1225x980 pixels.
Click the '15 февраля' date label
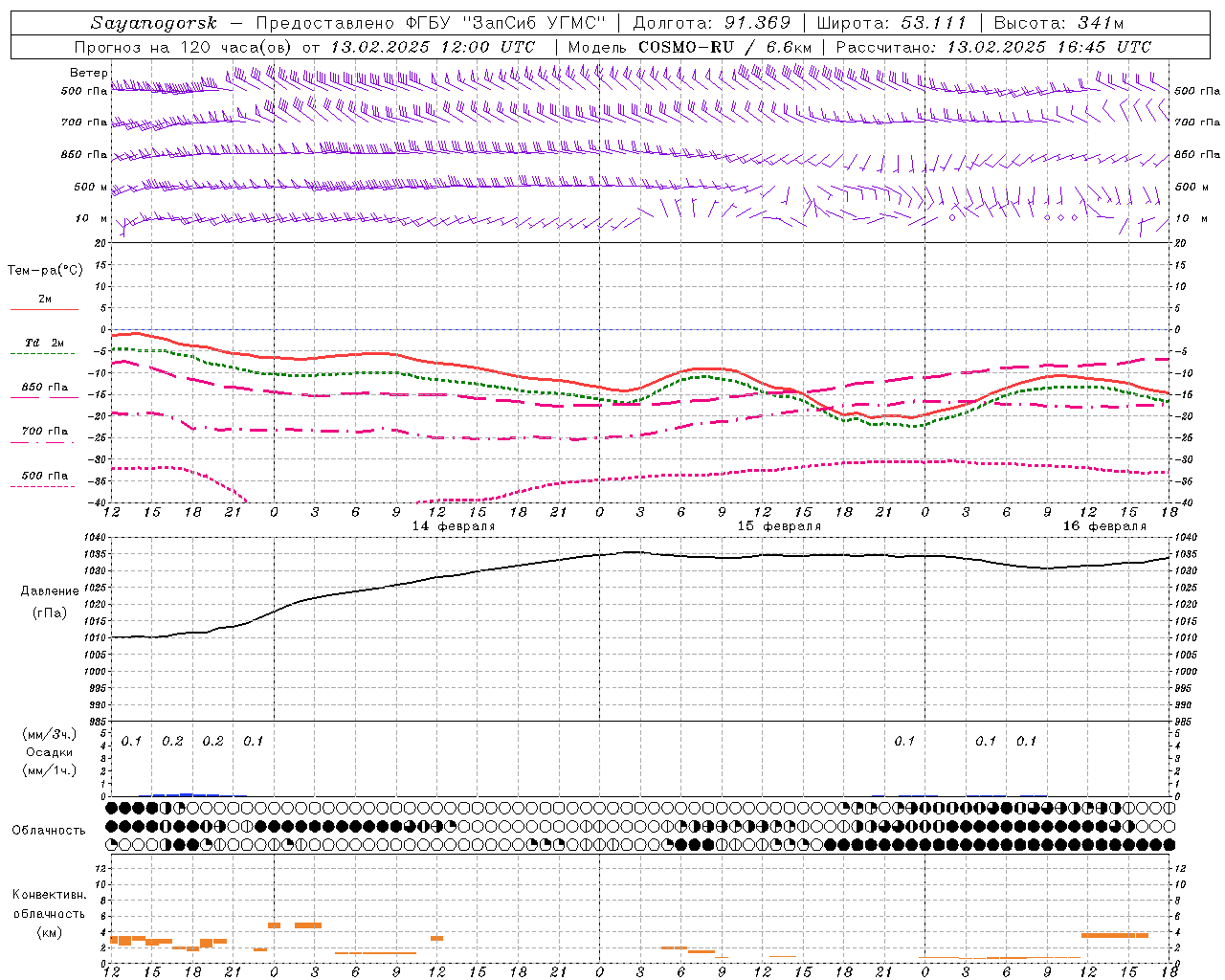(x=779, y=526)
